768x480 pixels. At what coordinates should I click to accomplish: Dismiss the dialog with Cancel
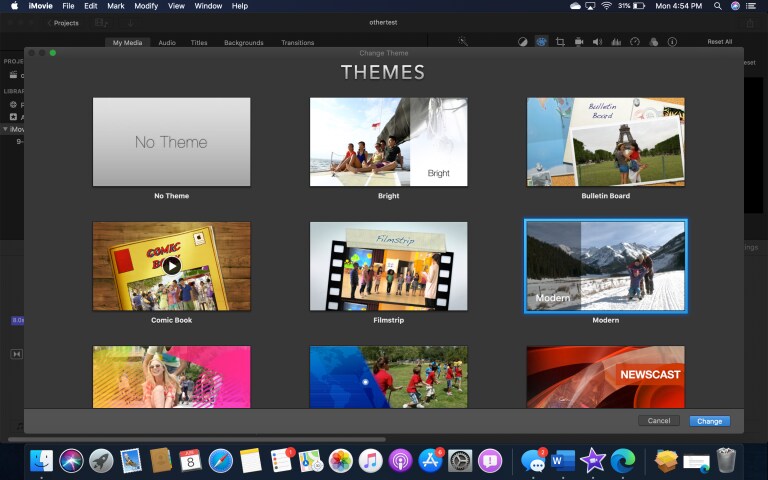(659, 420)
